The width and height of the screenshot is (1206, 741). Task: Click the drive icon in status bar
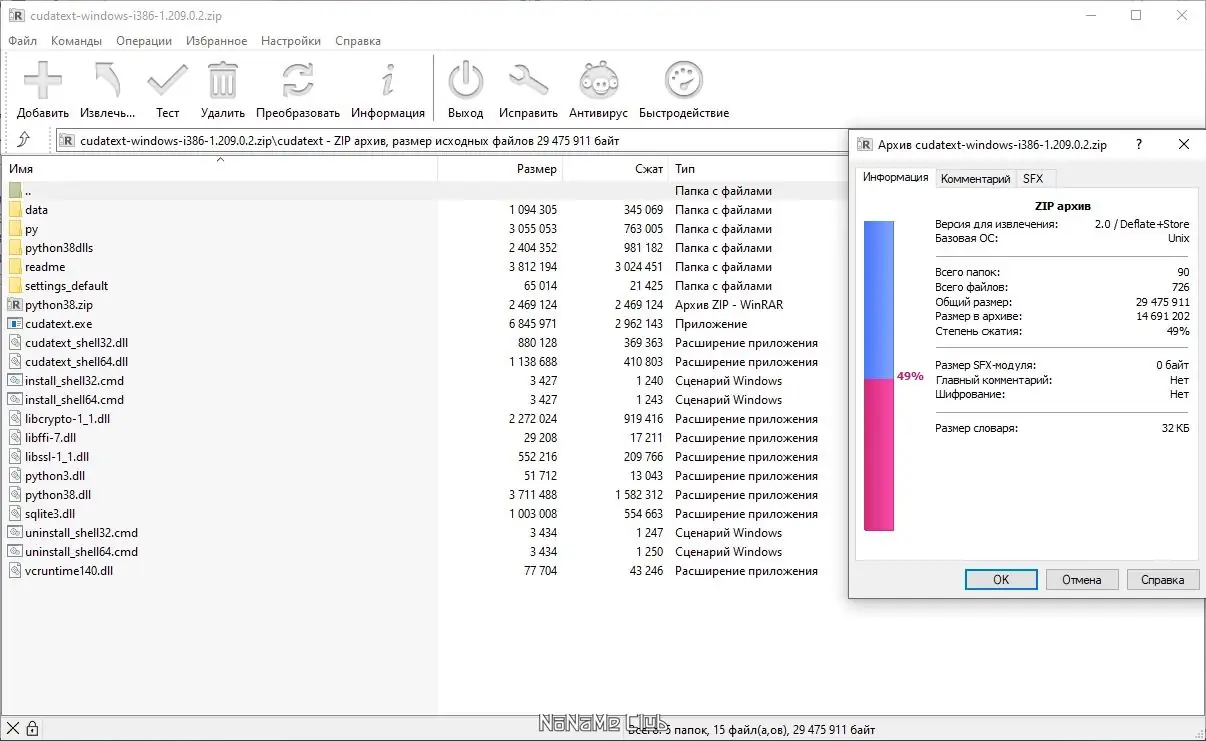point(13,729)
